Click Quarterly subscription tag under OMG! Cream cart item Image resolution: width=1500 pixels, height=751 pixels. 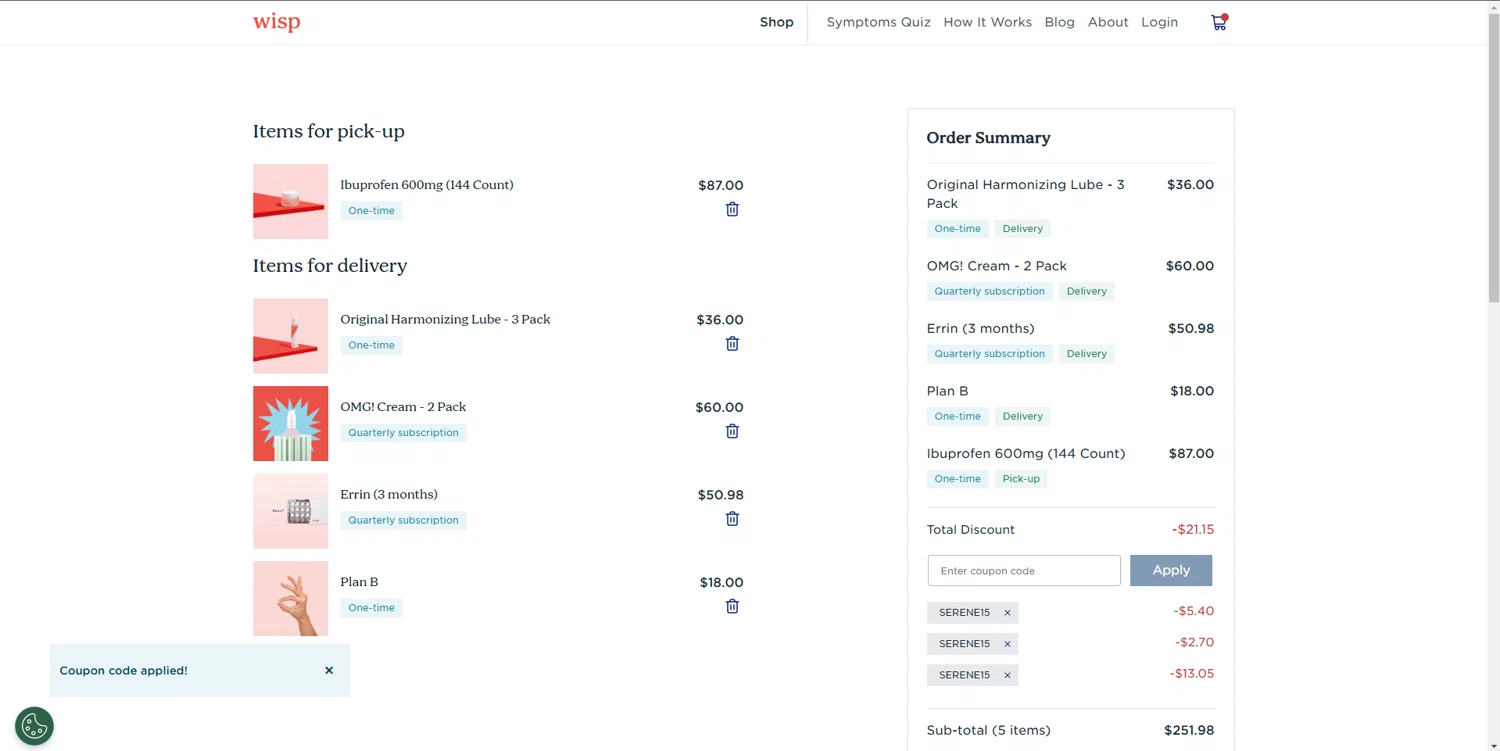[403, 433]
